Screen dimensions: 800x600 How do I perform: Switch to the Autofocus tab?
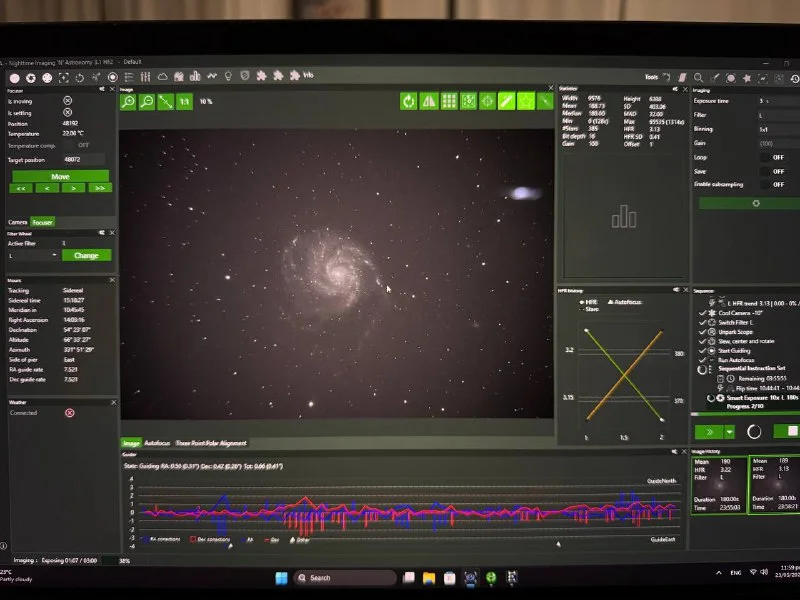click(x=157, y=443)
